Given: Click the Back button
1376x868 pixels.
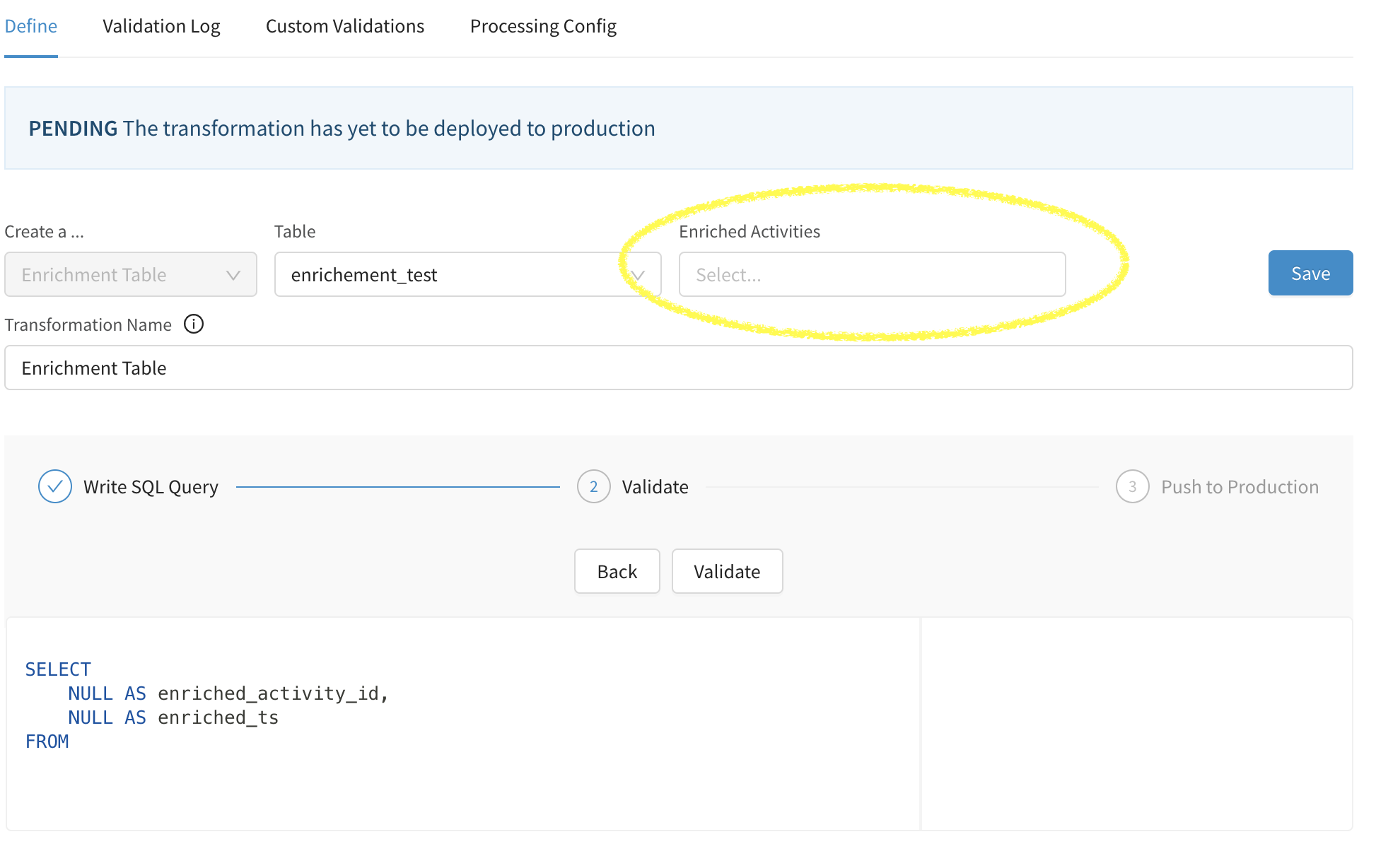Looking at the screenshot, I should click(x=617, y=572).
